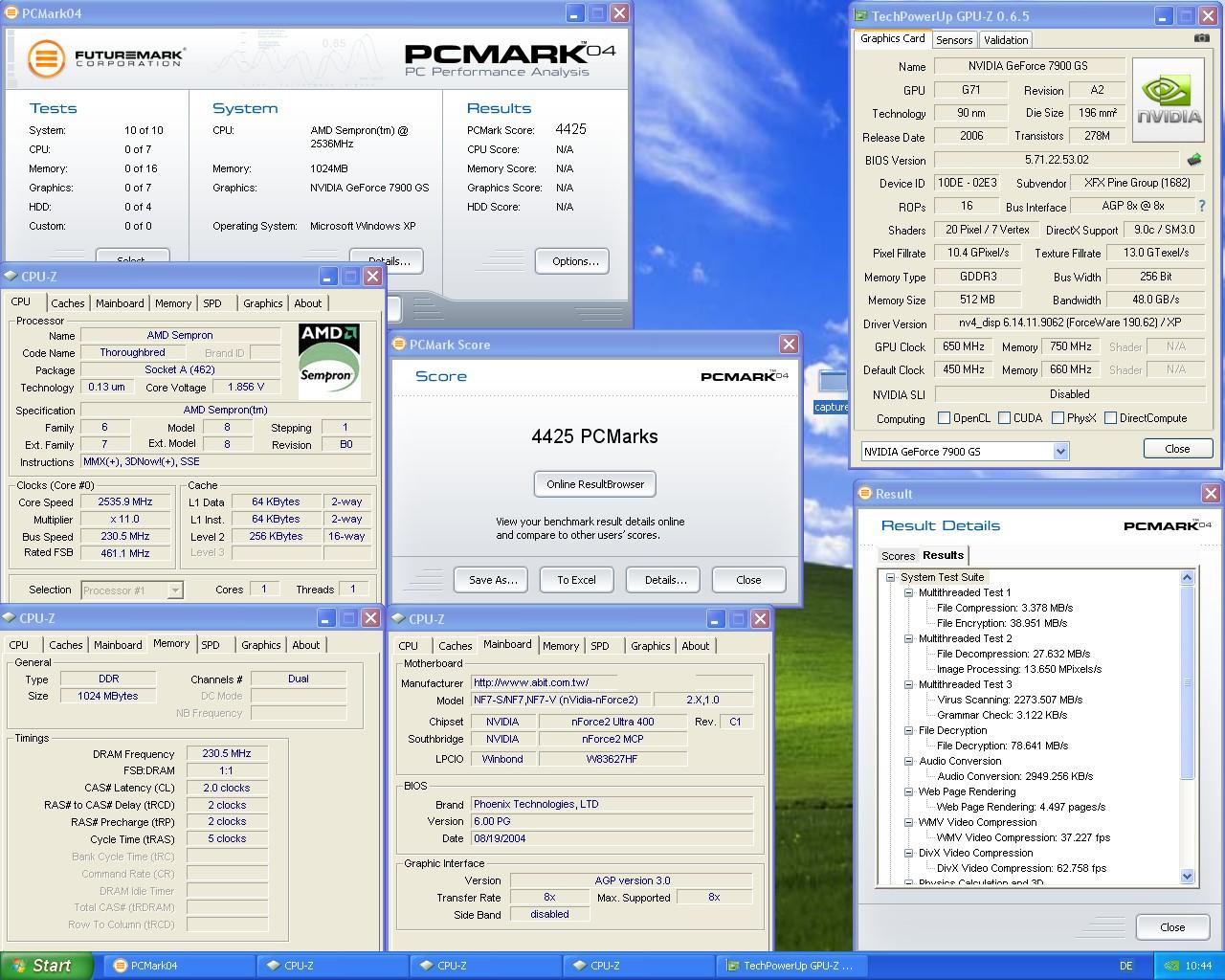The width and height of the screenshot is (1225, 980).
Task: Click the CPU-Z Memory window title icon
Action: [x=9, y=618]
